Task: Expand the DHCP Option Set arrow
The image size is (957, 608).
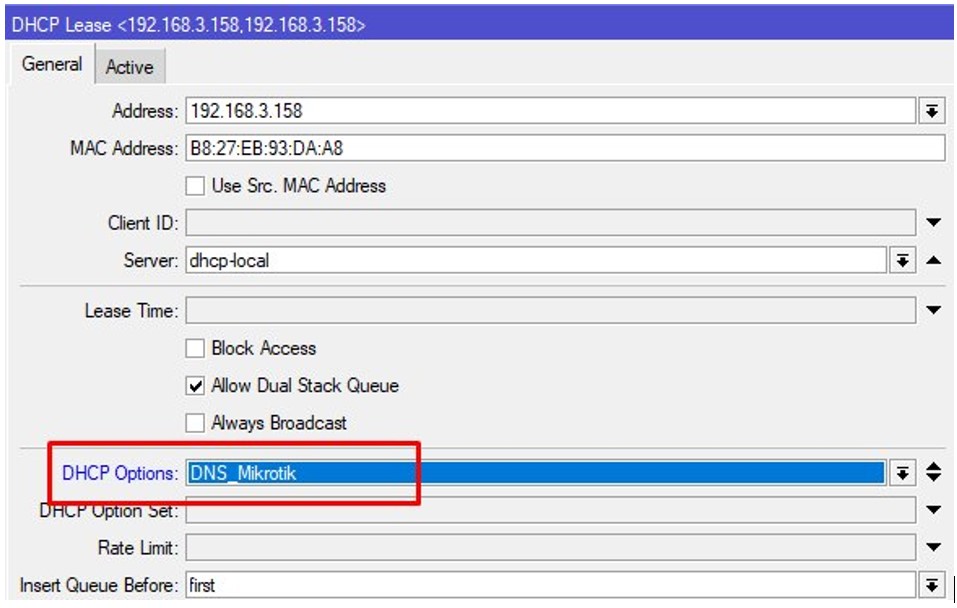Action: click(933, 511)
